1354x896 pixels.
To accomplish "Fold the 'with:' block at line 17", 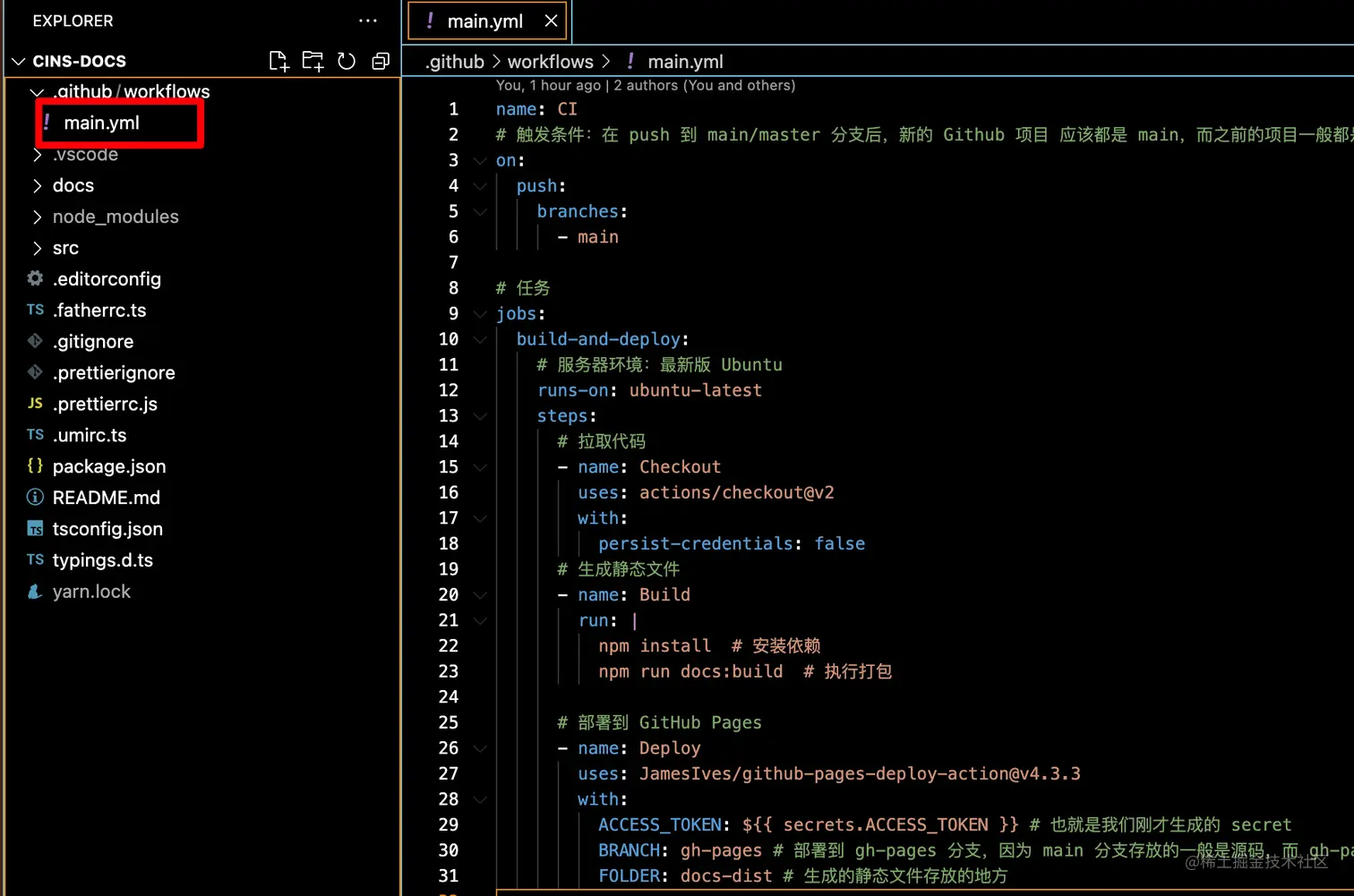I will tap(480, 518).
